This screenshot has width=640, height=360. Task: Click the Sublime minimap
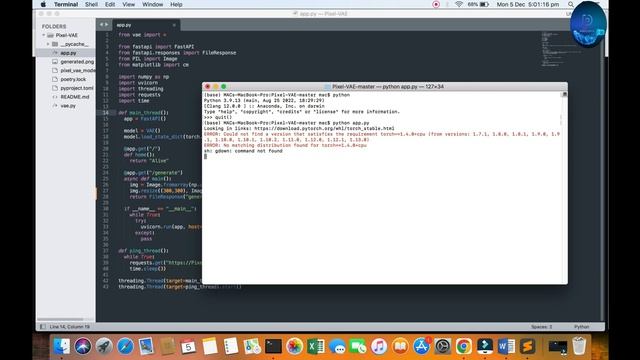pos(561,49)
